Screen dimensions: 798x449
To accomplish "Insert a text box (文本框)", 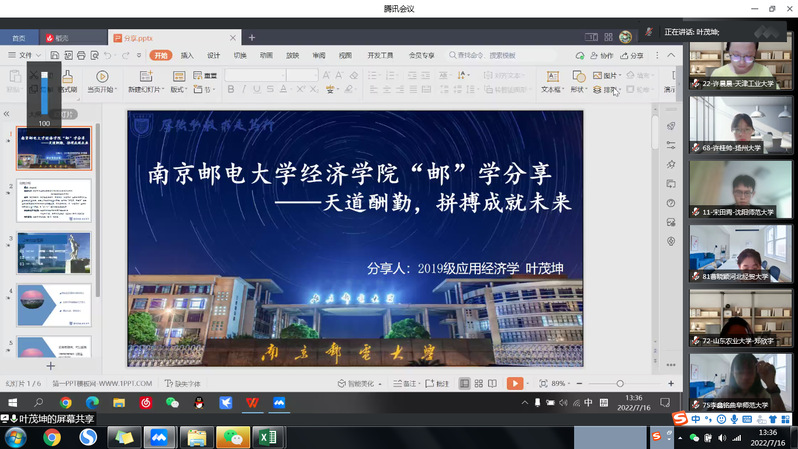I will pos(550,82).
